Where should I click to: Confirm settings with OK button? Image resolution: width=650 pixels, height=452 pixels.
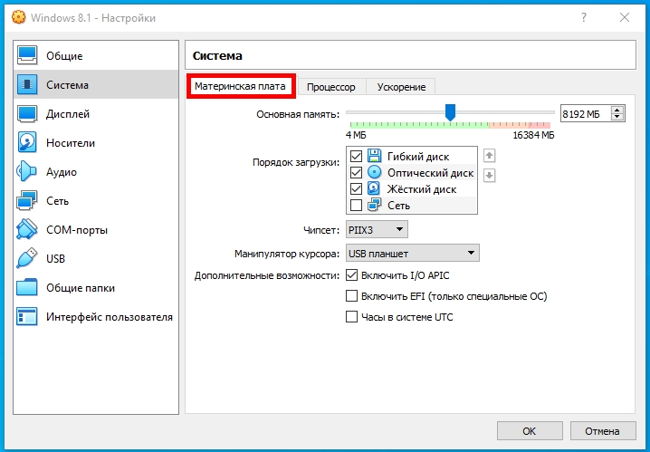(530, 431)
